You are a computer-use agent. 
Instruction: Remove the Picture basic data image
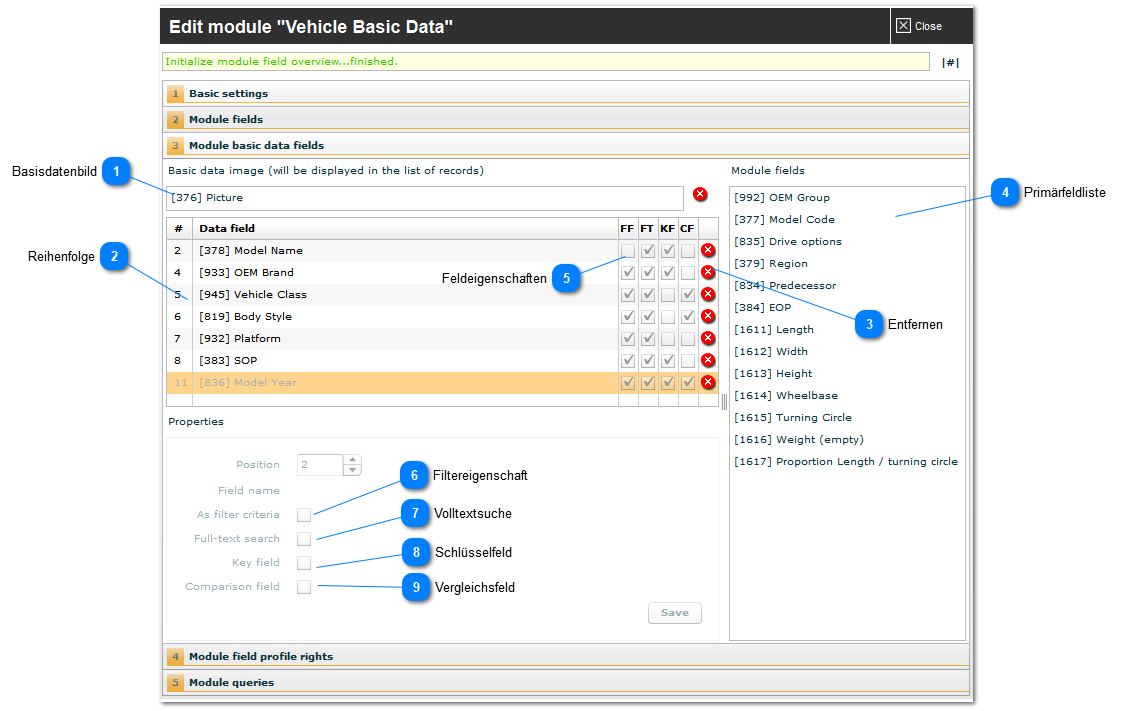pyautogui.click(x=700, y=194)
